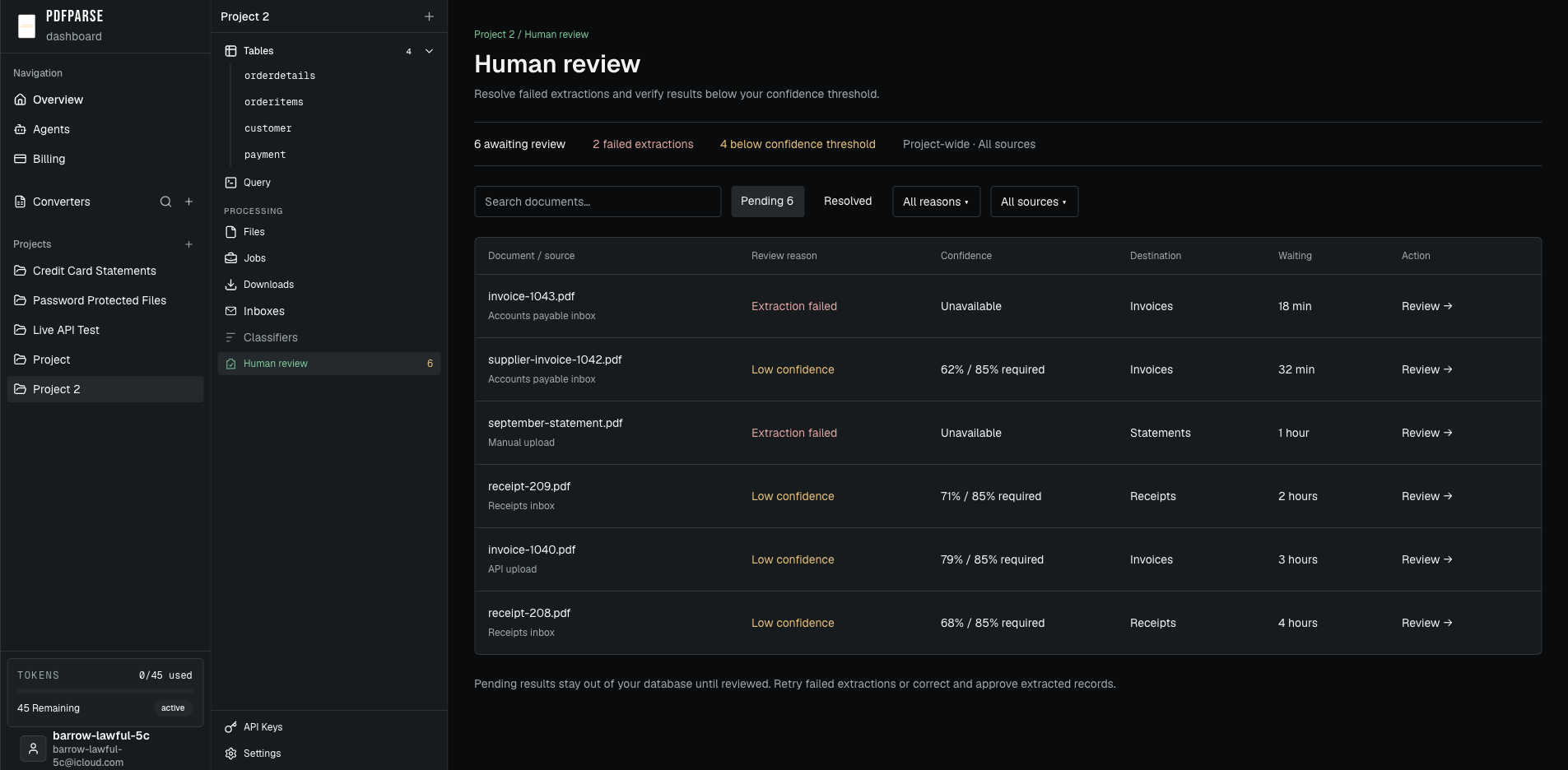Click Review for invoice-1040.pdf
Image resolution: width=1568 pixels, height=770 pixels.
1426,559
